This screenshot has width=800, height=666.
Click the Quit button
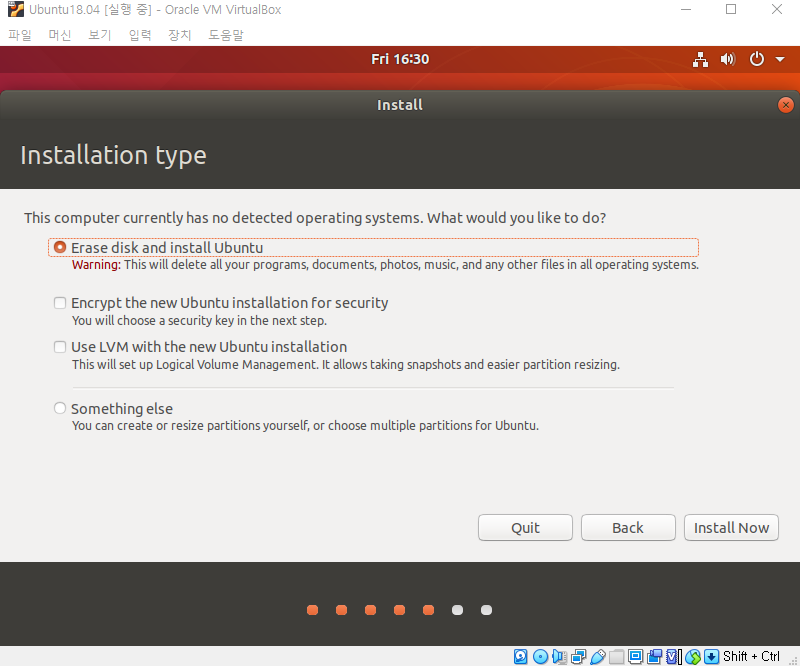[525, 528]
